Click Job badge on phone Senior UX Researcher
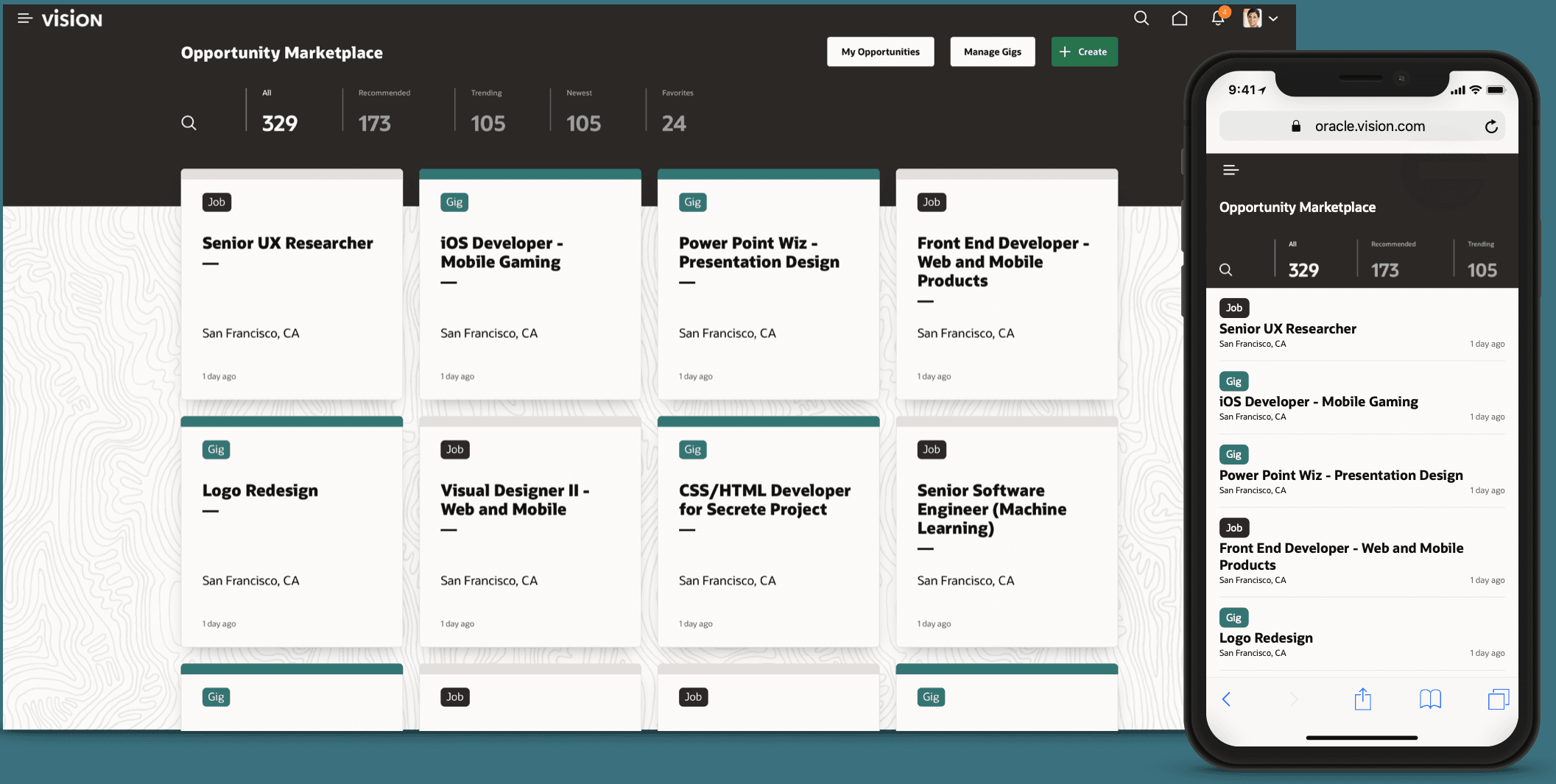Image resolution: width=1556 pixels, height=784 pixels. (x=1234, y=308)
